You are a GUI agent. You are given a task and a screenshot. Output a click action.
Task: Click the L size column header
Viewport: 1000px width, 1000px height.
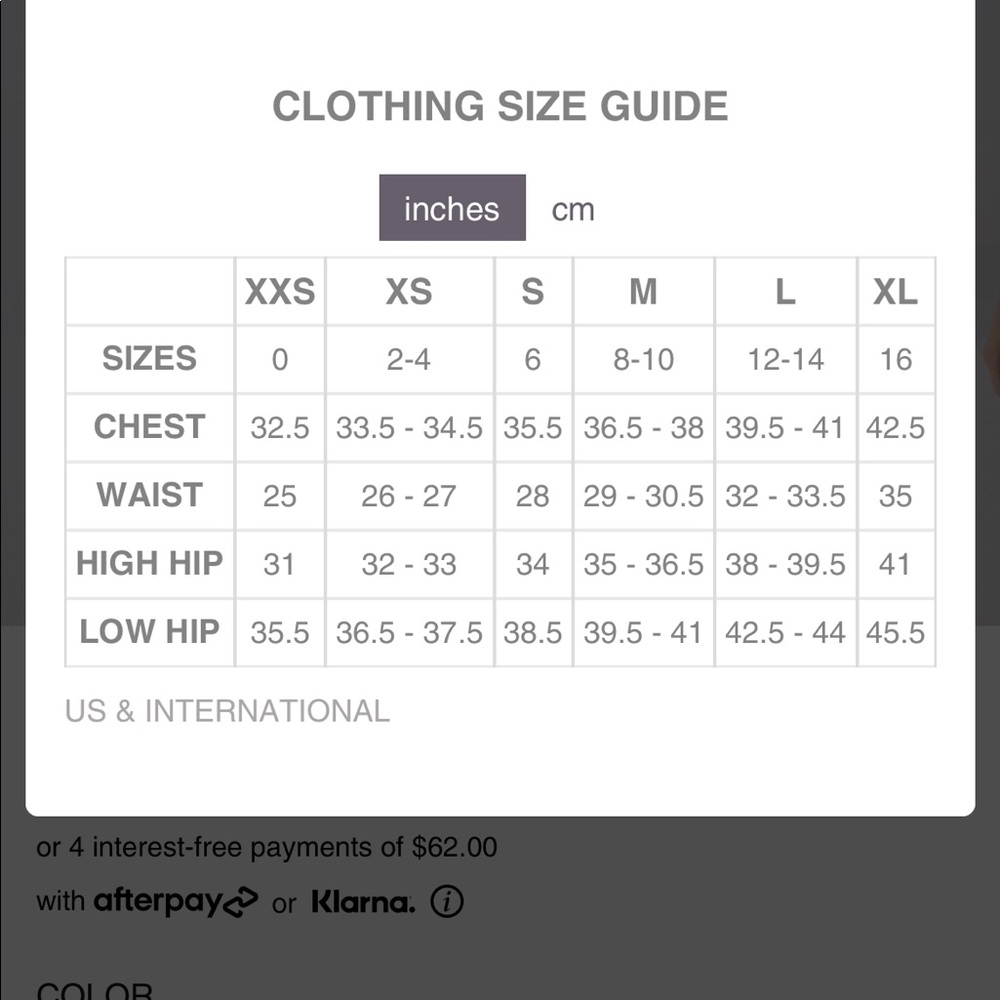click(785, 291)
